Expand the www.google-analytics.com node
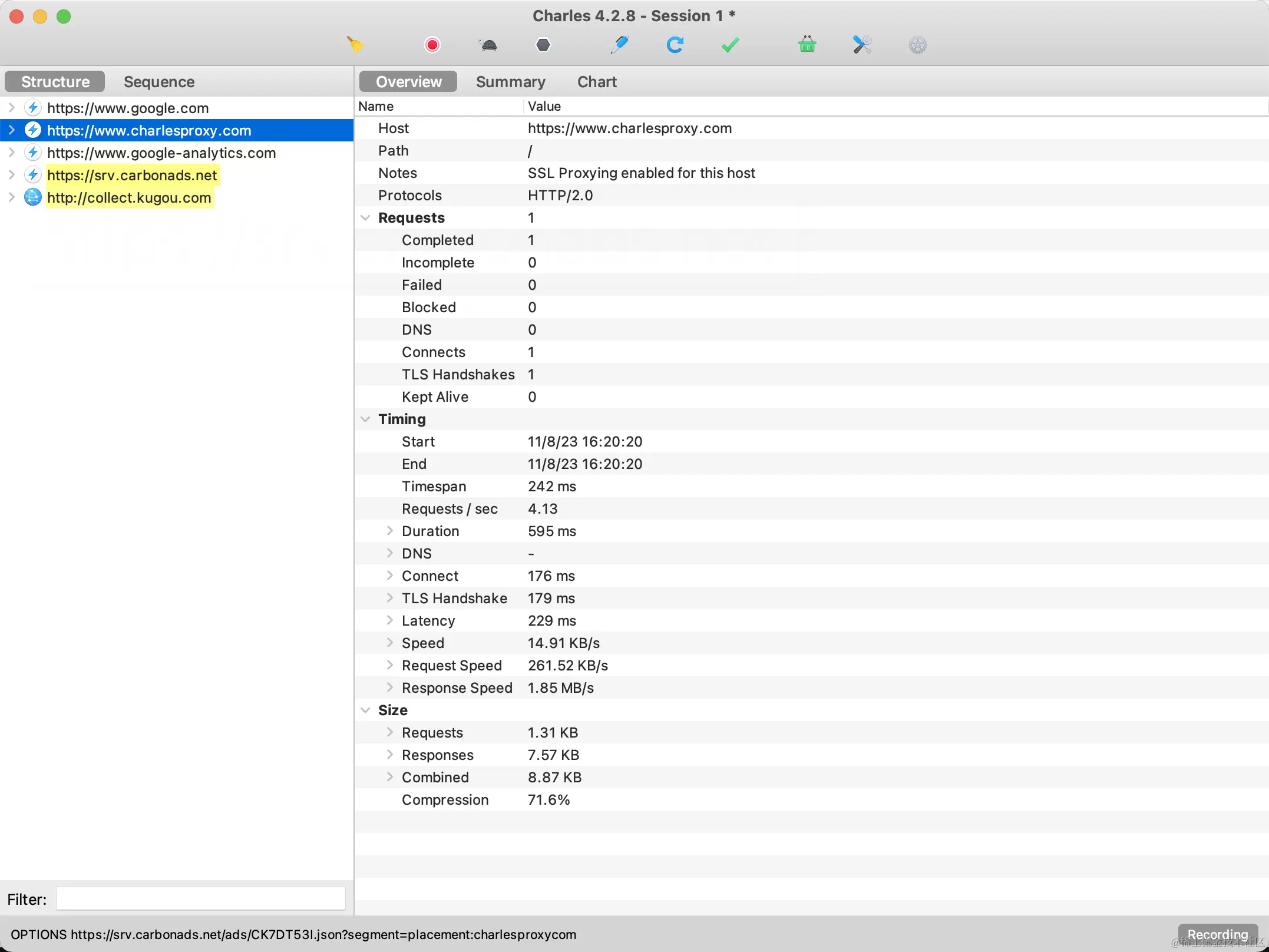This screenshot has height=952, width=1269. pos(11,153)
